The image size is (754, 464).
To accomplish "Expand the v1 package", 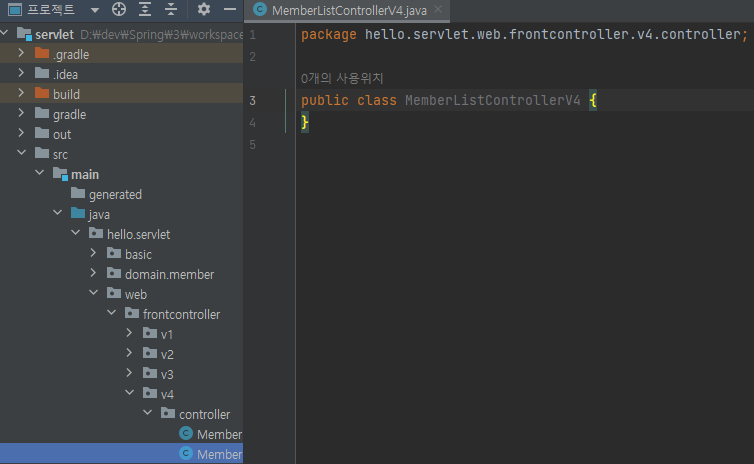I will 129,333.
